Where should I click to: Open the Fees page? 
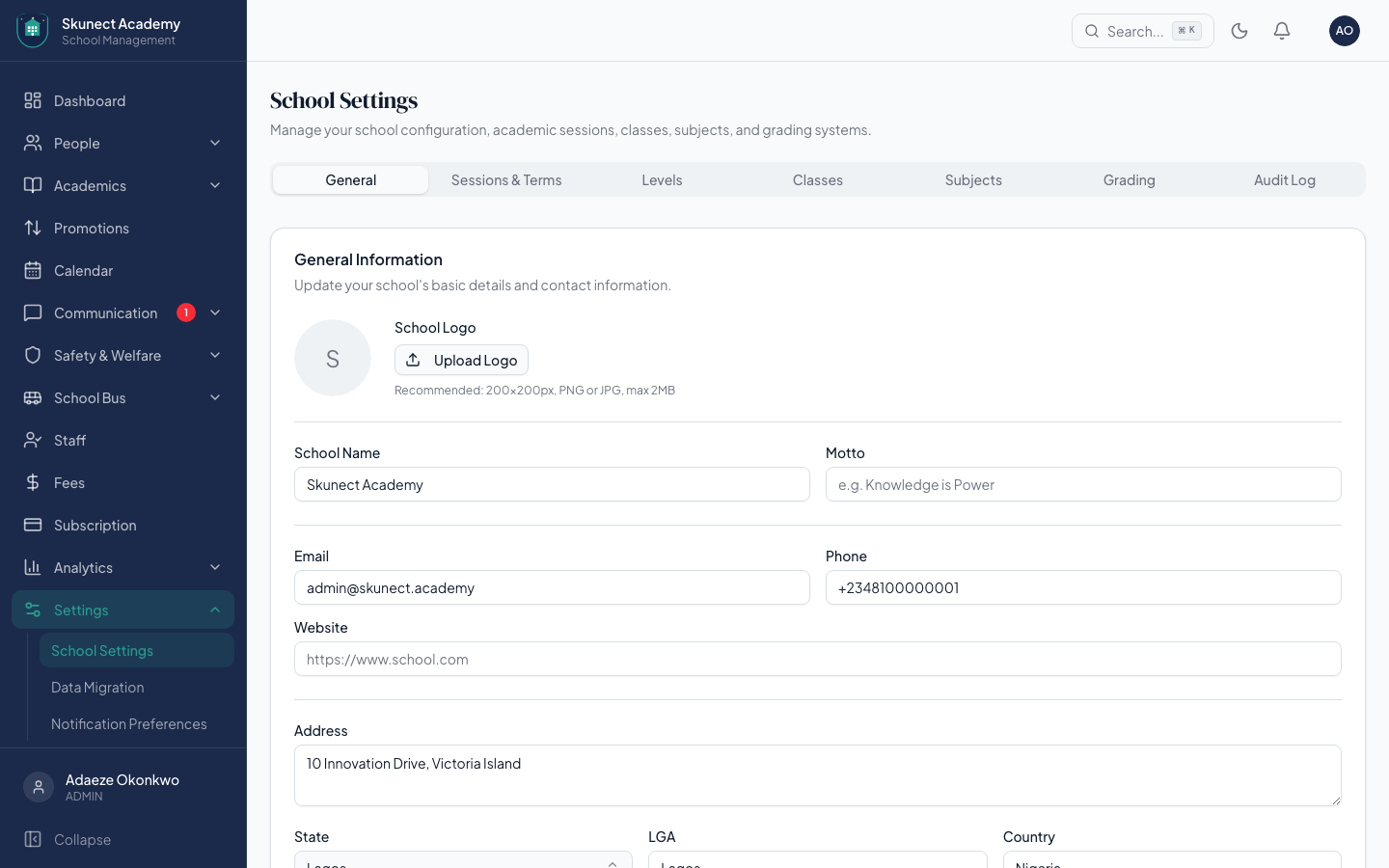pyautogui.click(x=123, y=482)
